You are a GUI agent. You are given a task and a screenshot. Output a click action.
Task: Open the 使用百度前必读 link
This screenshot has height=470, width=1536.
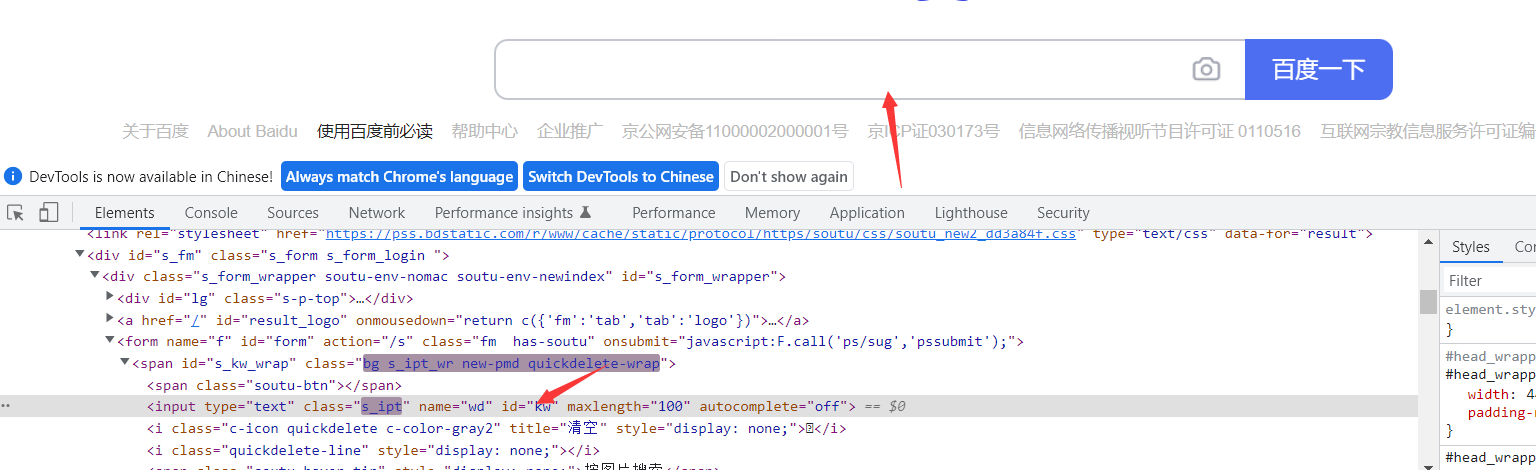375,131
